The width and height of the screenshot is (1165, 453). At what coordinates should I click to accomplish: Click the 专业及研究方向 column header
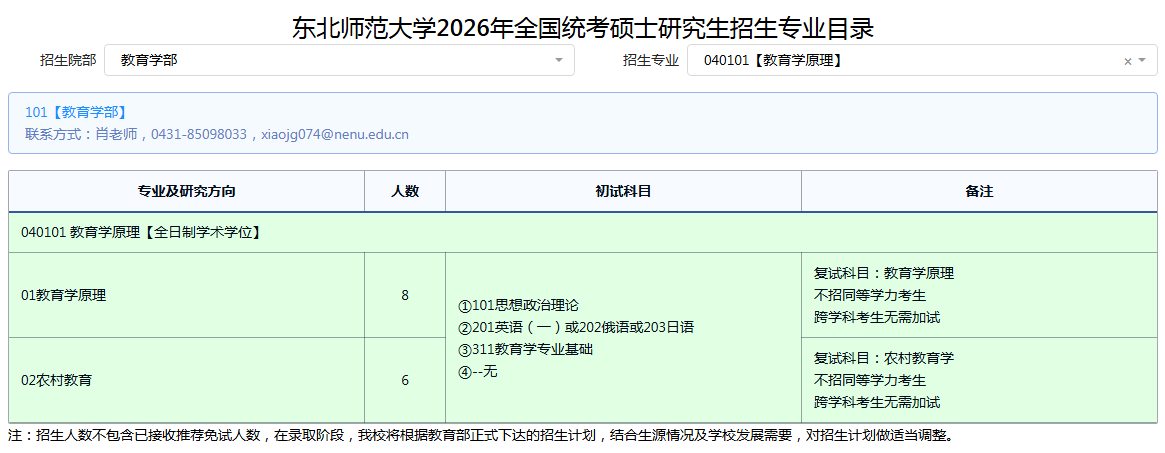tap(186, 192)
